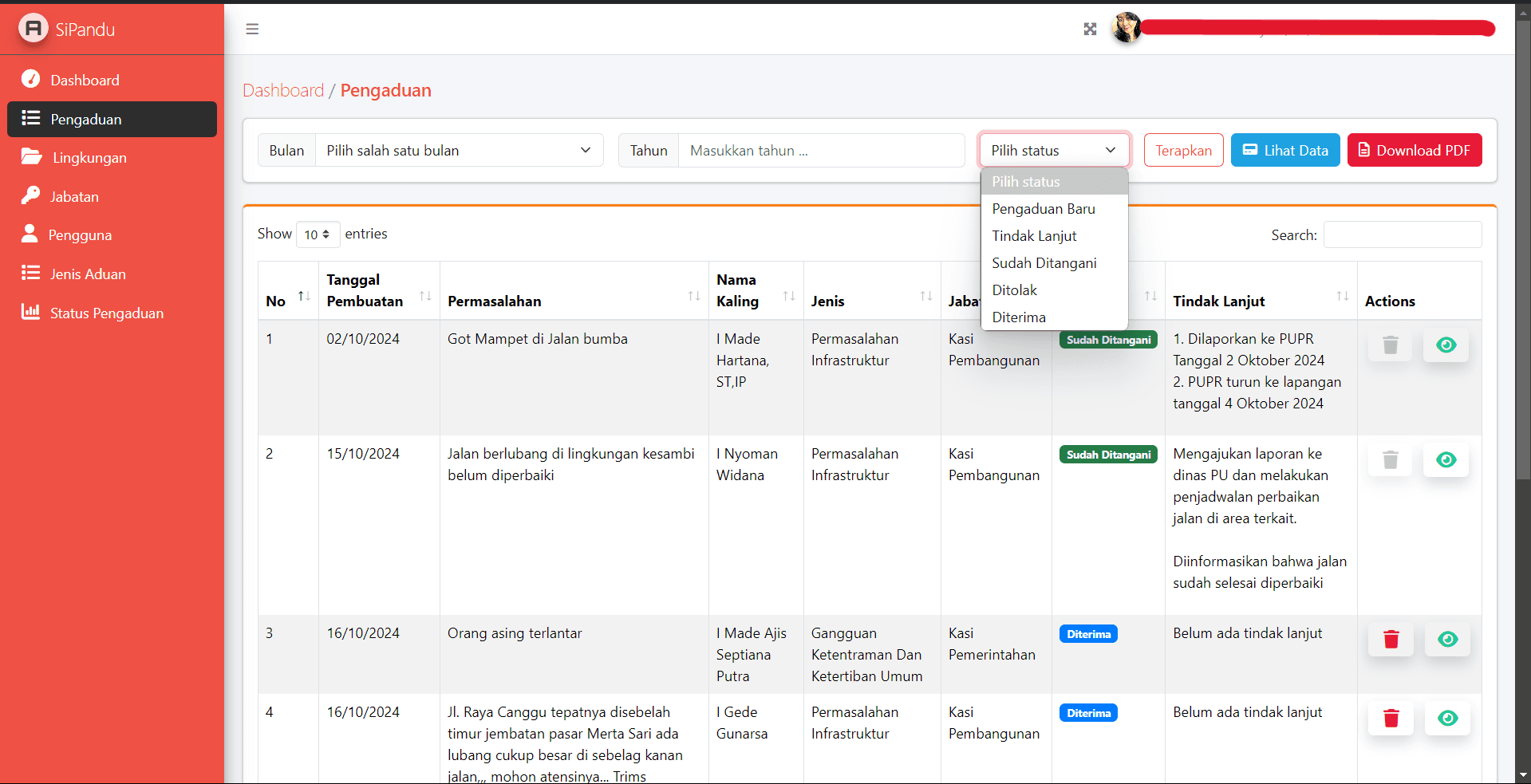Select Diterima status option
This screenshot has width=1531, height=784.
[1054, 317]
